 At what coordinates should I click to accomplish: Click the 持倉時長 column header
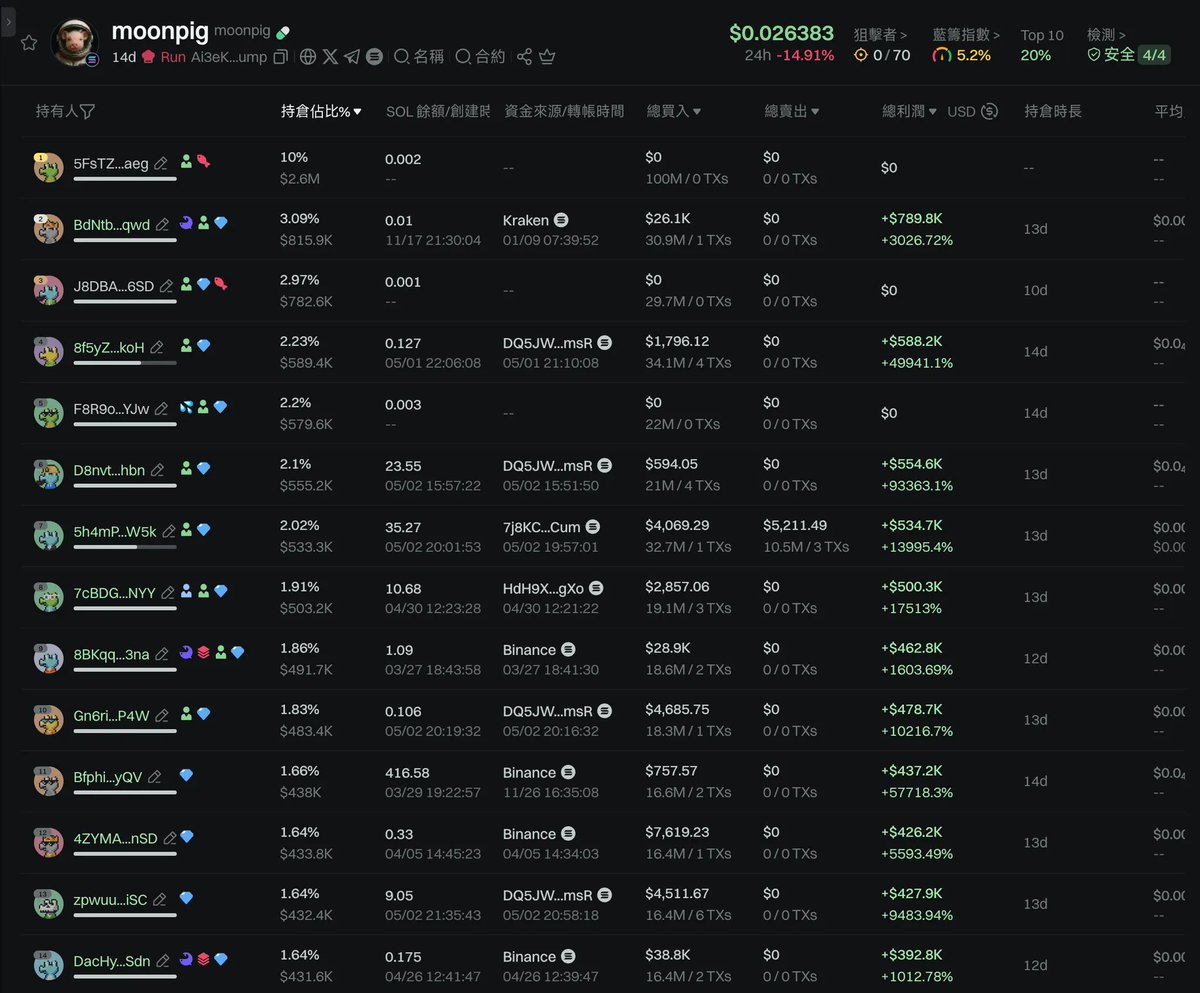click(1053, 111)
